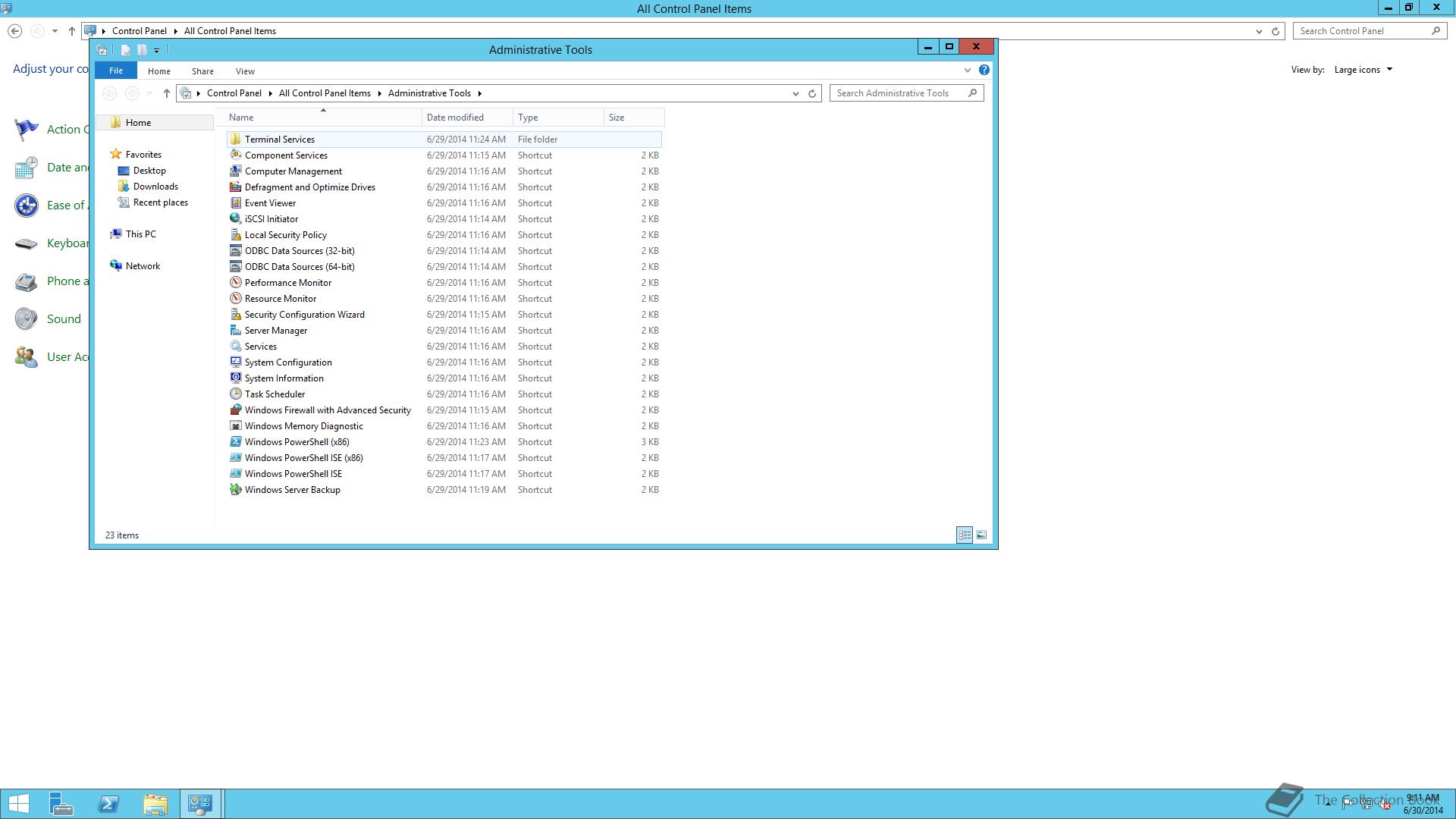Select the Local Security Policy icon
This screenshot has width=1456, height=819.
click(236, 234)
